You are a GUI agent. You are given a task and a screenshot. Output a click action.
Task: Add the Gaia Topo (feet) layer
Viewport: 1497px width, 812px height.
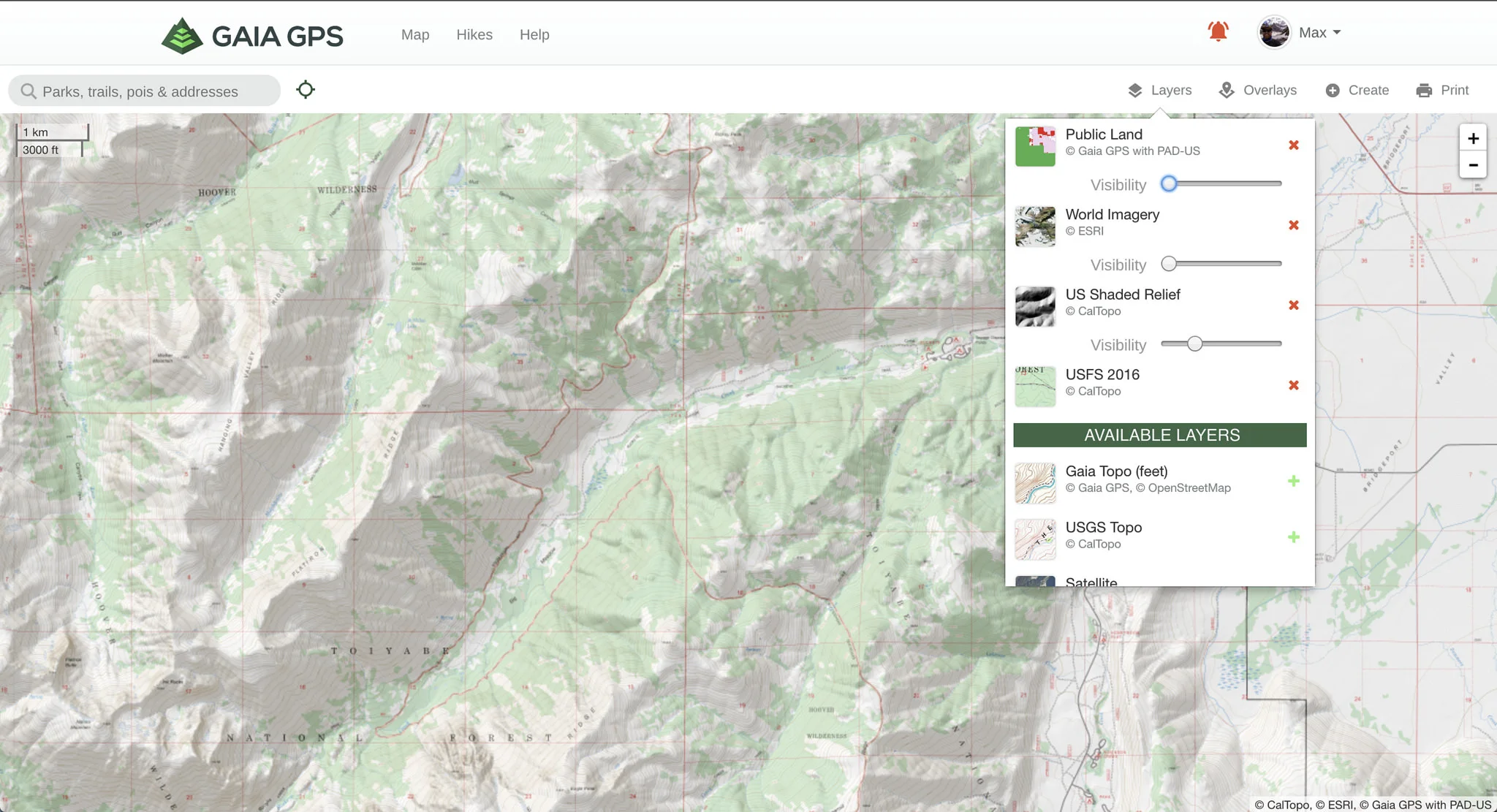(x=1294, y=481)
